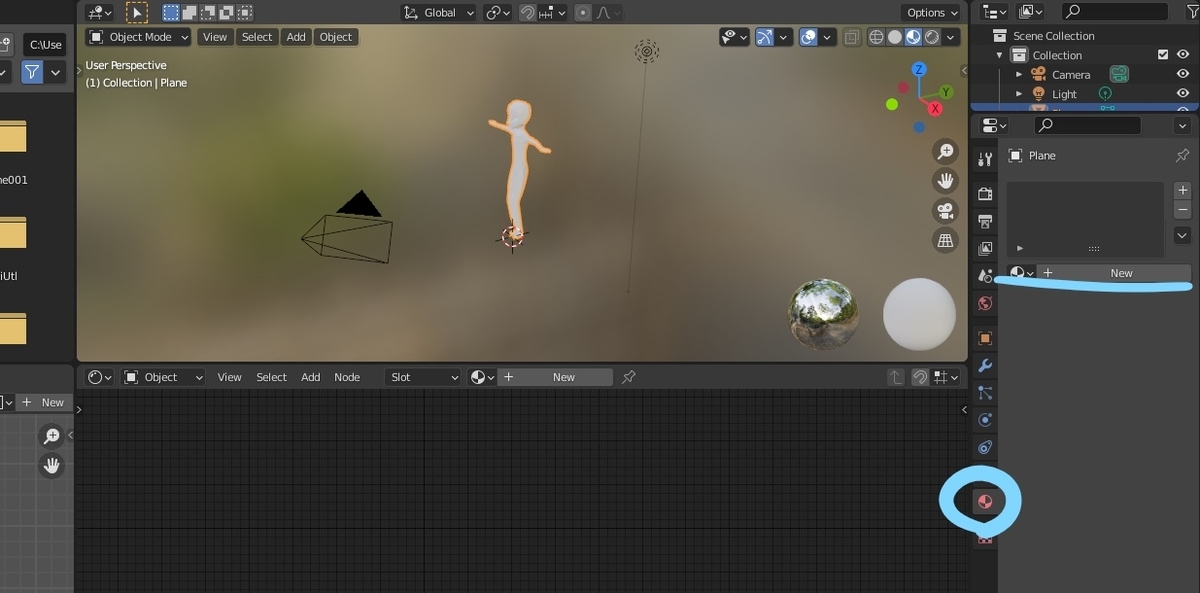Viewport: 1200px width, 593px height.
Task: Select the Tweak select tool arrow
Action: point(136,12)
